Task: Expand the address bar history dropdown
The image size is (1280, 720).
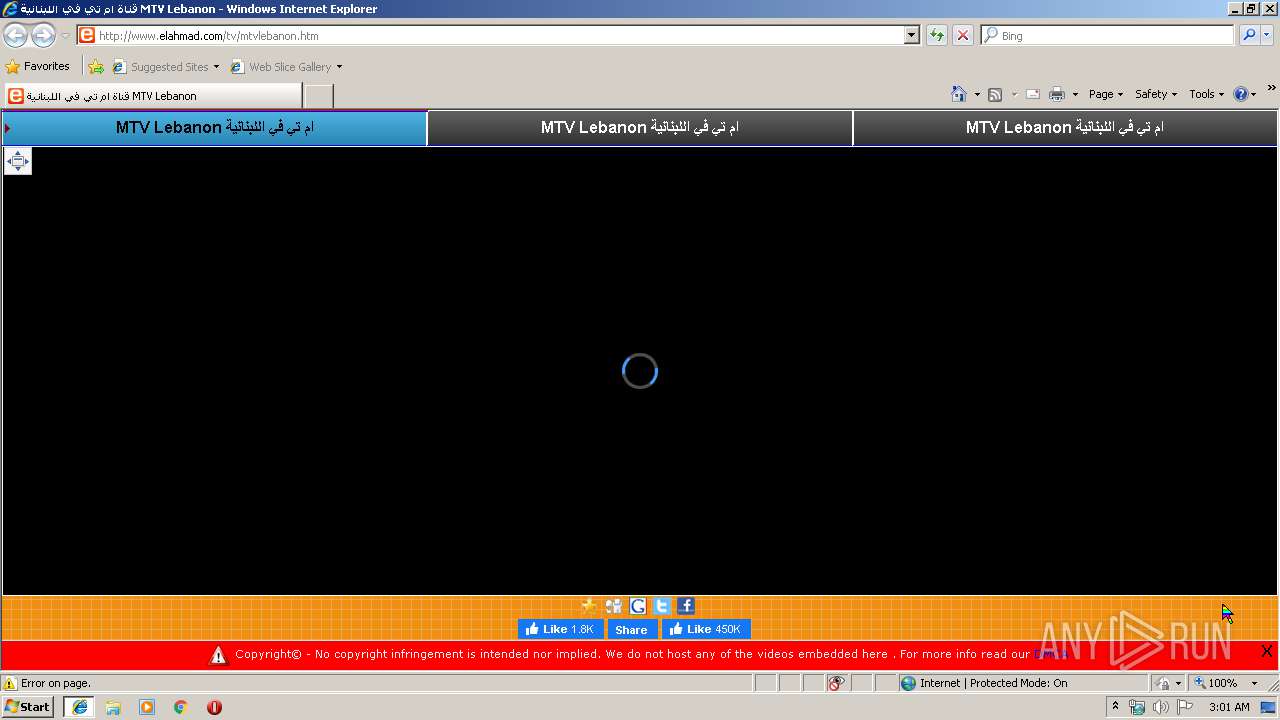Action: [x=912, y=35]
